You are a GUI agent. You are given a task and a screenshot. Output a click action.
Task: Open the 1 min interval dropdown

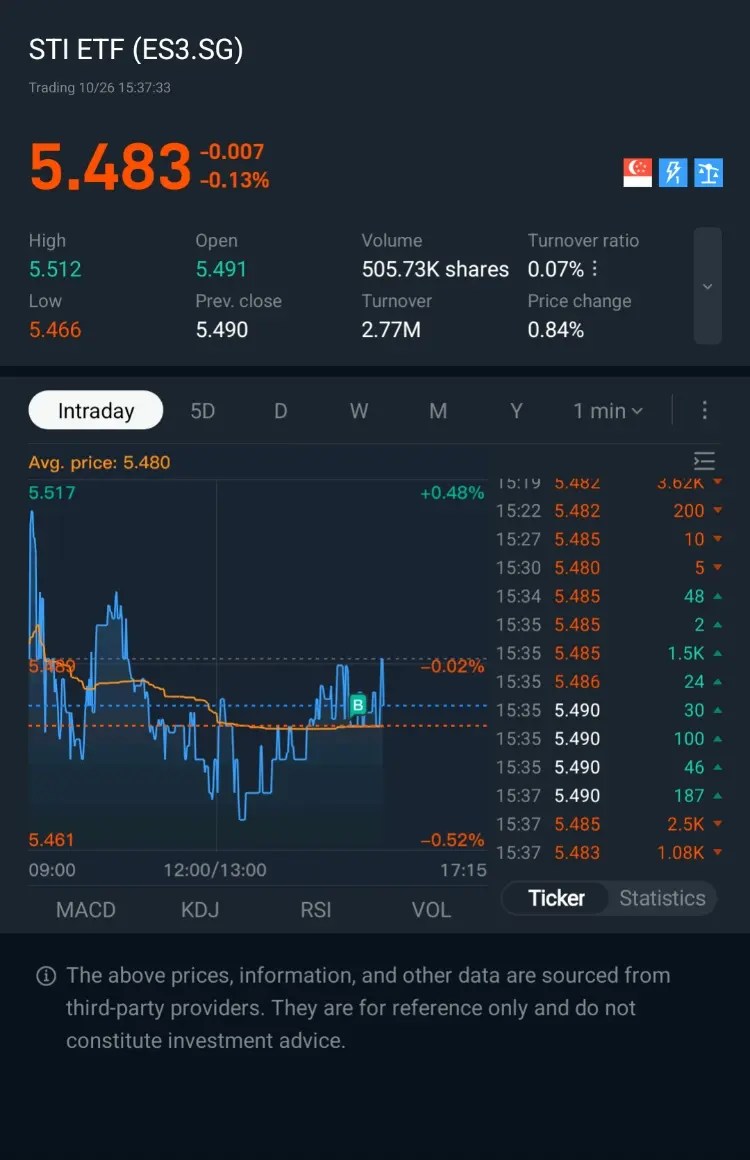(x=608, y=411)
